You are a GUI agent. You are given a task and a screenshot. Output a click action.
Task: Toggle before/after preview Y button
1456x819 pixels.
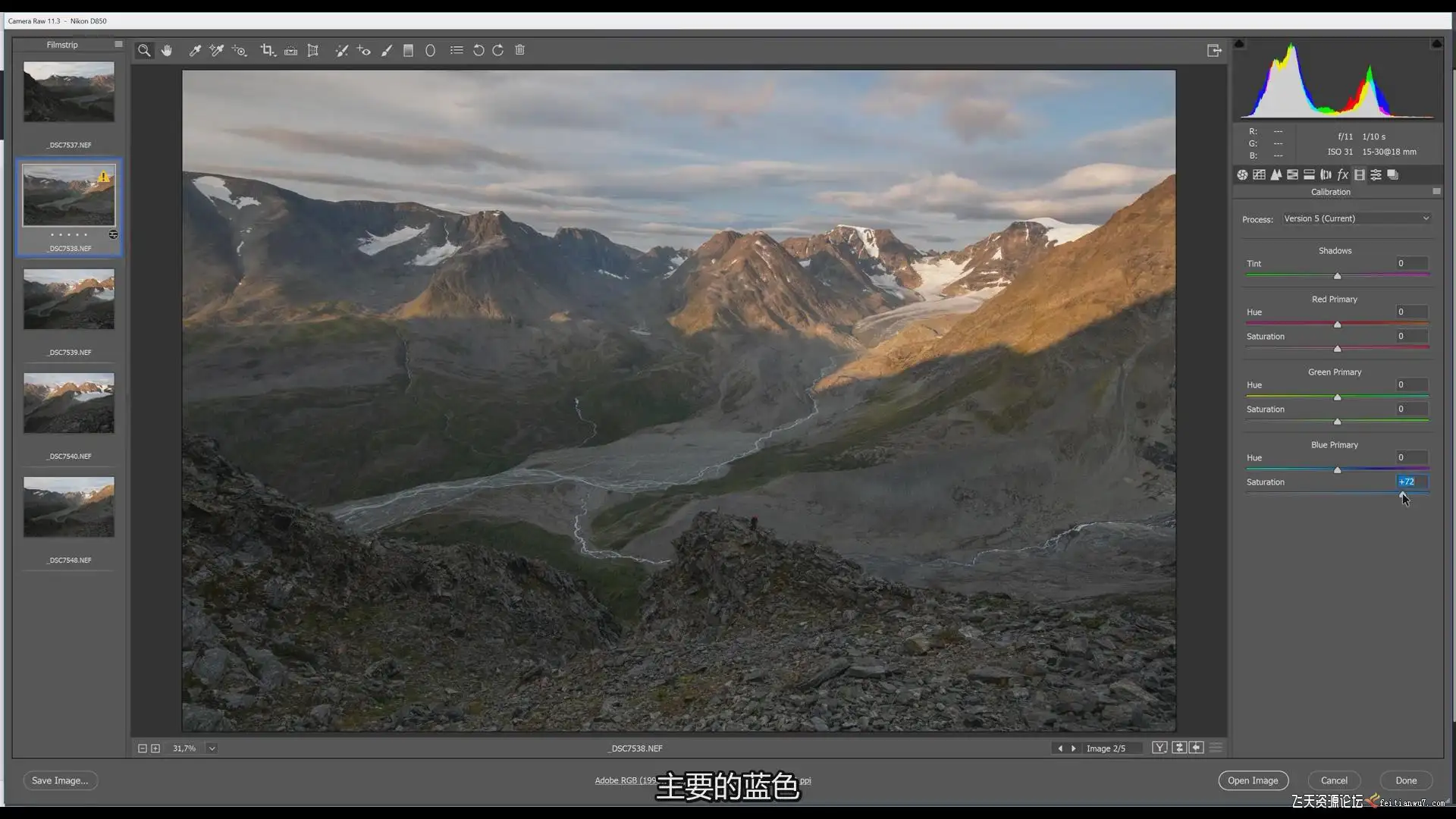(1159, 748)
